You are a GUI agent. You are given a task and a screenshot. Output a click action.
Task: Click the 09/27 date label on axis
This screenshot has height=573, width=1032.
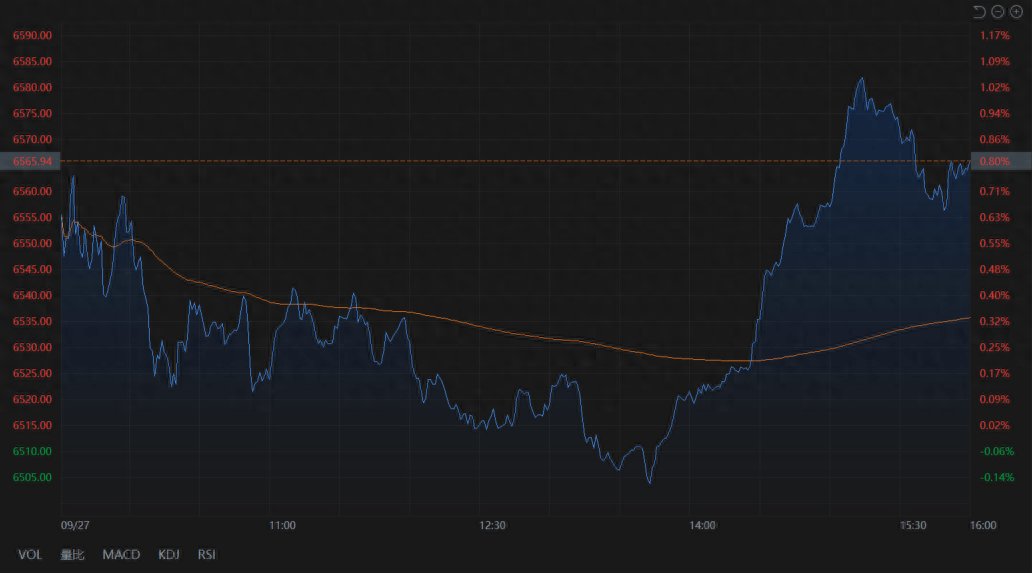click(75, 525)
